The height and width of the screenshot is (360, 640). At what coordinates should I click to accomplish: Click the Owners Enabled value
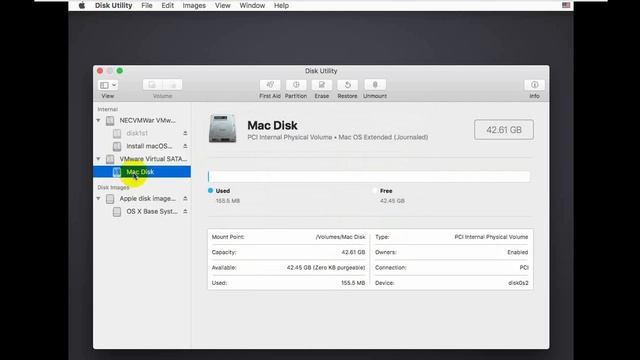pos(518,252)
